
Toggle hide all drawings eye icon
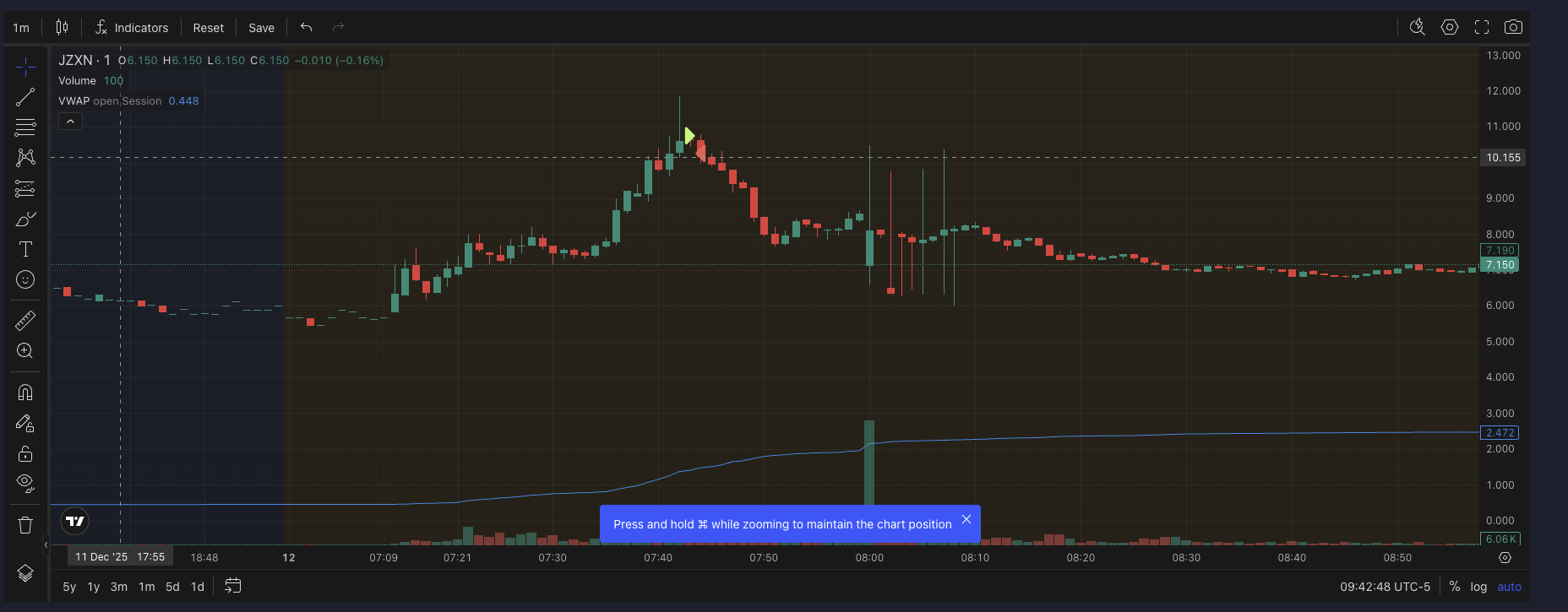25,483
